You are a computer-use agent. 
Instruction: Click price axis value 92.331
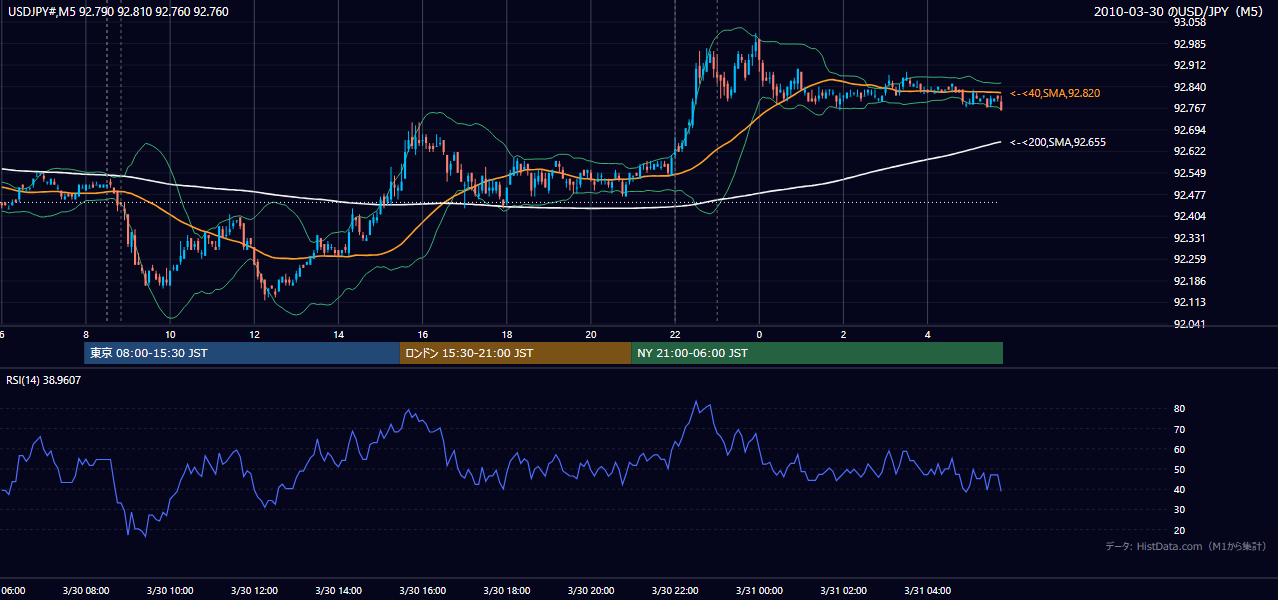[x=1191, y=238]
